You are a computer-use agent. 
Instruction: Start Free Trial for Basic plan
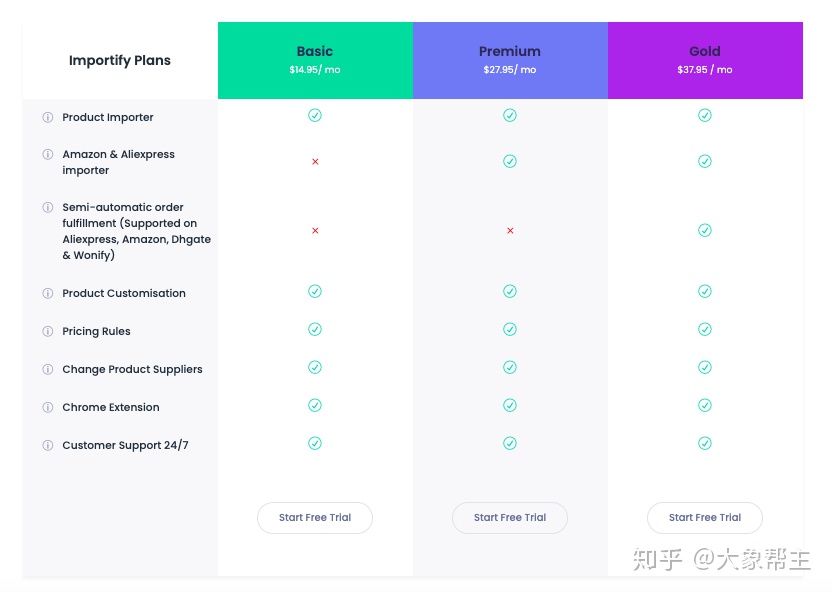pos(315,518)
